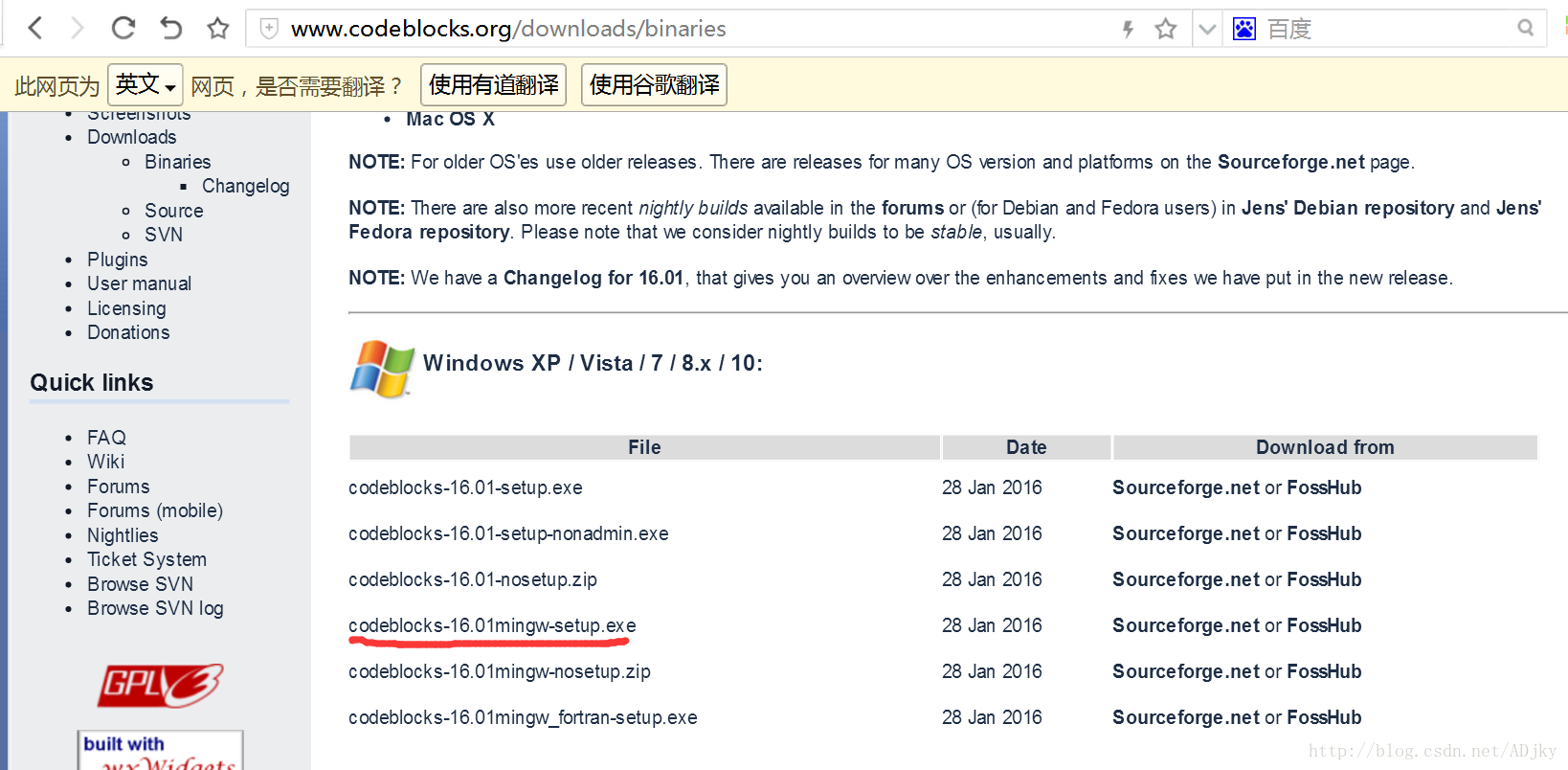Screen dimensions: 1568x770
Task: Reload the page with refresh icon
Action: [123, 28]
